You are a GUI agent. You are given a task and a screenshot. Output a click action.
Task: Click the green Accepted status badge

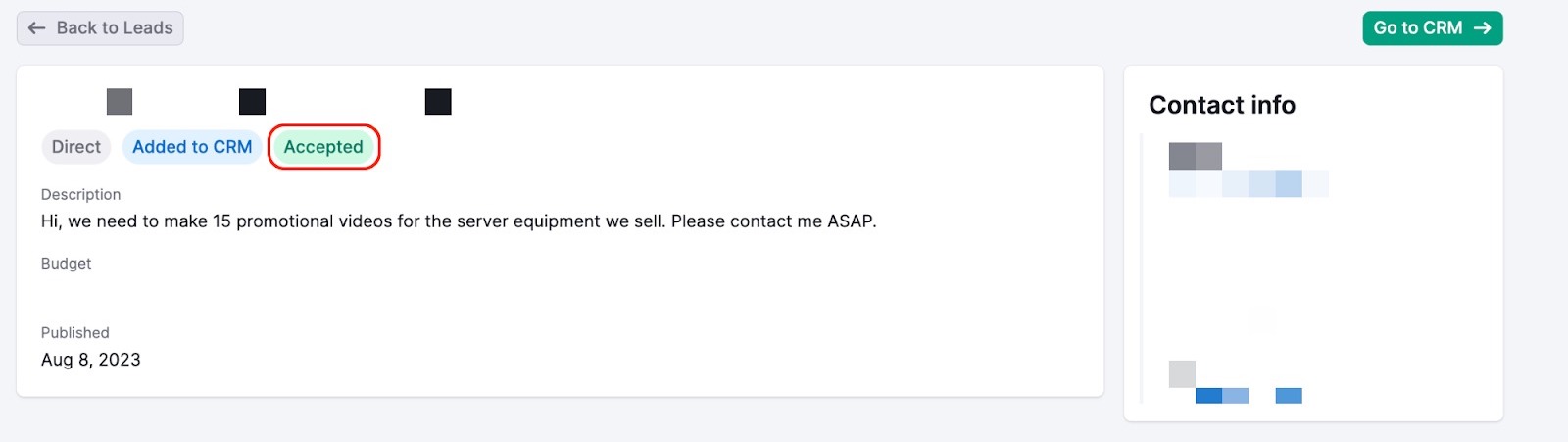click(323, 147)
